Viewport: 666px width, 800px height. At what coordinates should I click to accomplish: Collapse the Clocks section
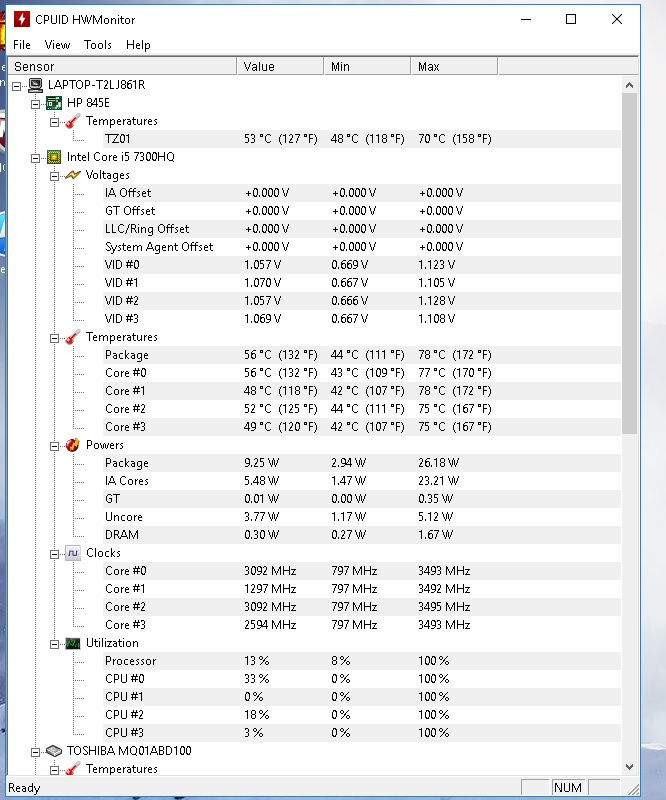tap(54, 555)
